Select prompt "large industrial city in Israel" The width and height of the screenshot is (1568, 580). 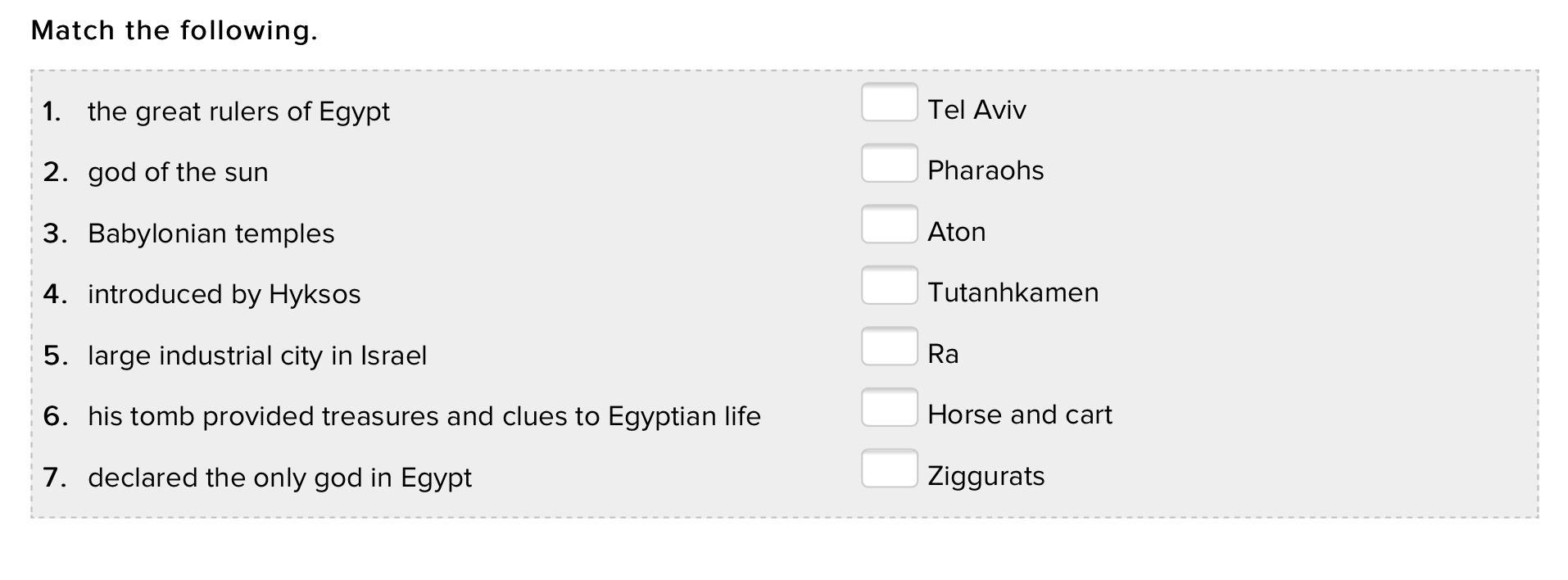tap(256, 356)
